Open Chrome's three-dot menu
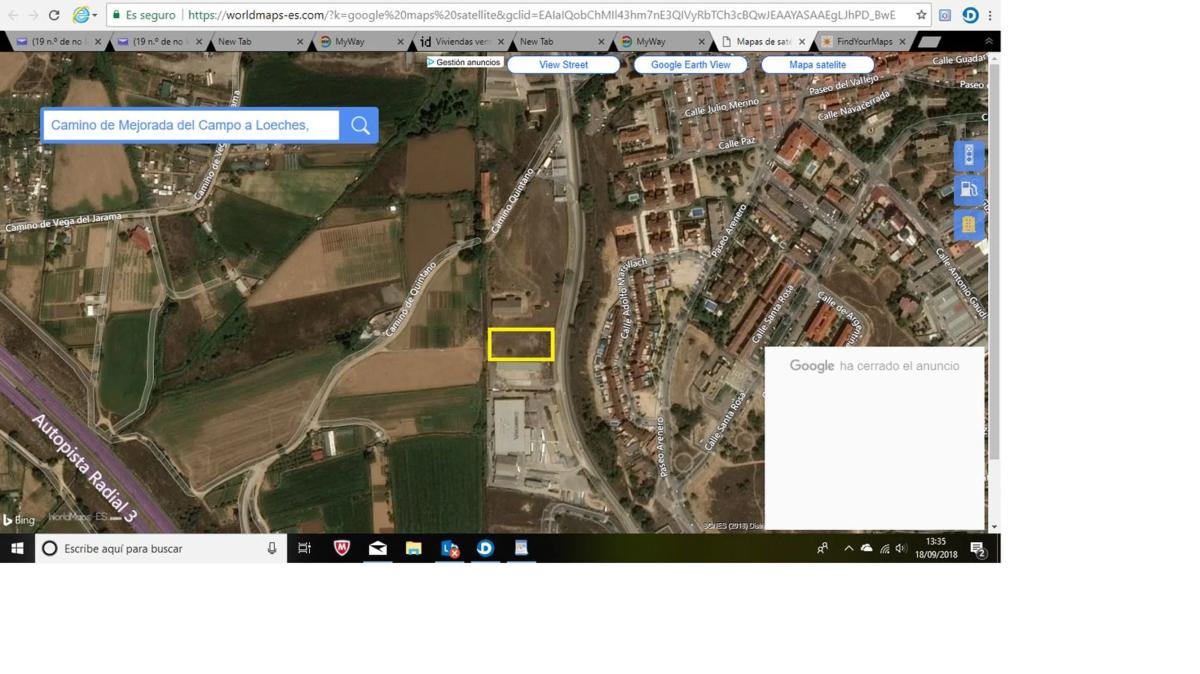This screenshot has height=674, width=1200. pyautogui.click(x=990, y=15)
